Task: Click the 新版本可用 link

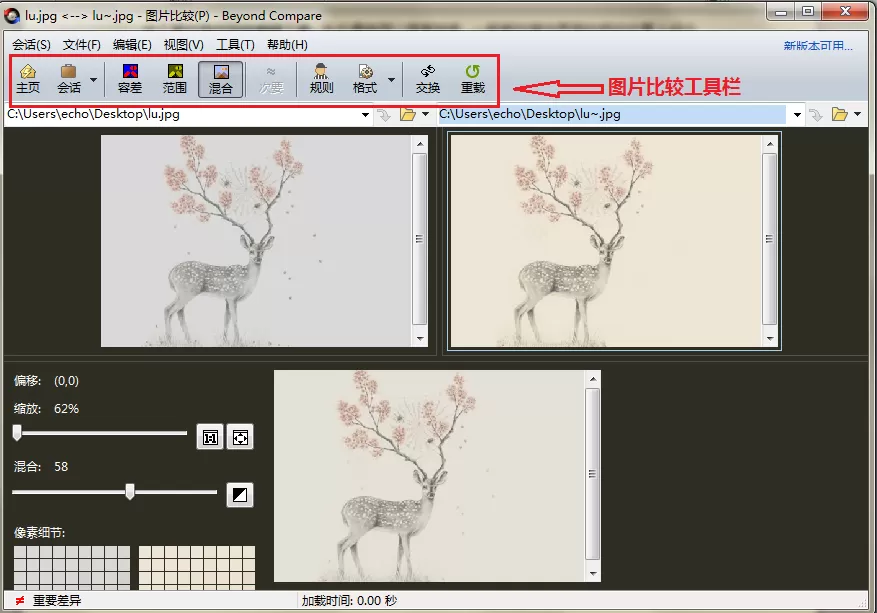Action: pos(818,46)
